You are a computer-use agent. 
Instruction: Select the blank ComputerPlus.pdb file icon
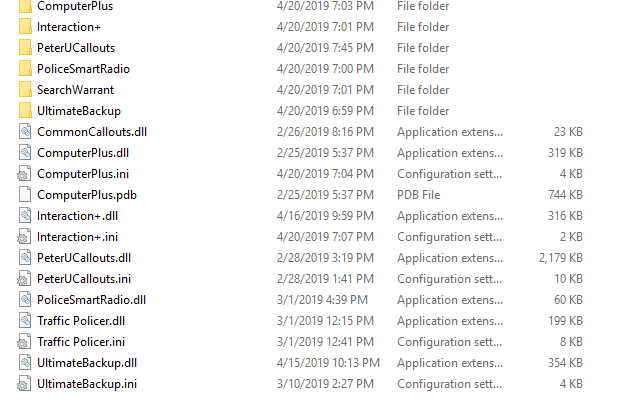pos(25,194)
